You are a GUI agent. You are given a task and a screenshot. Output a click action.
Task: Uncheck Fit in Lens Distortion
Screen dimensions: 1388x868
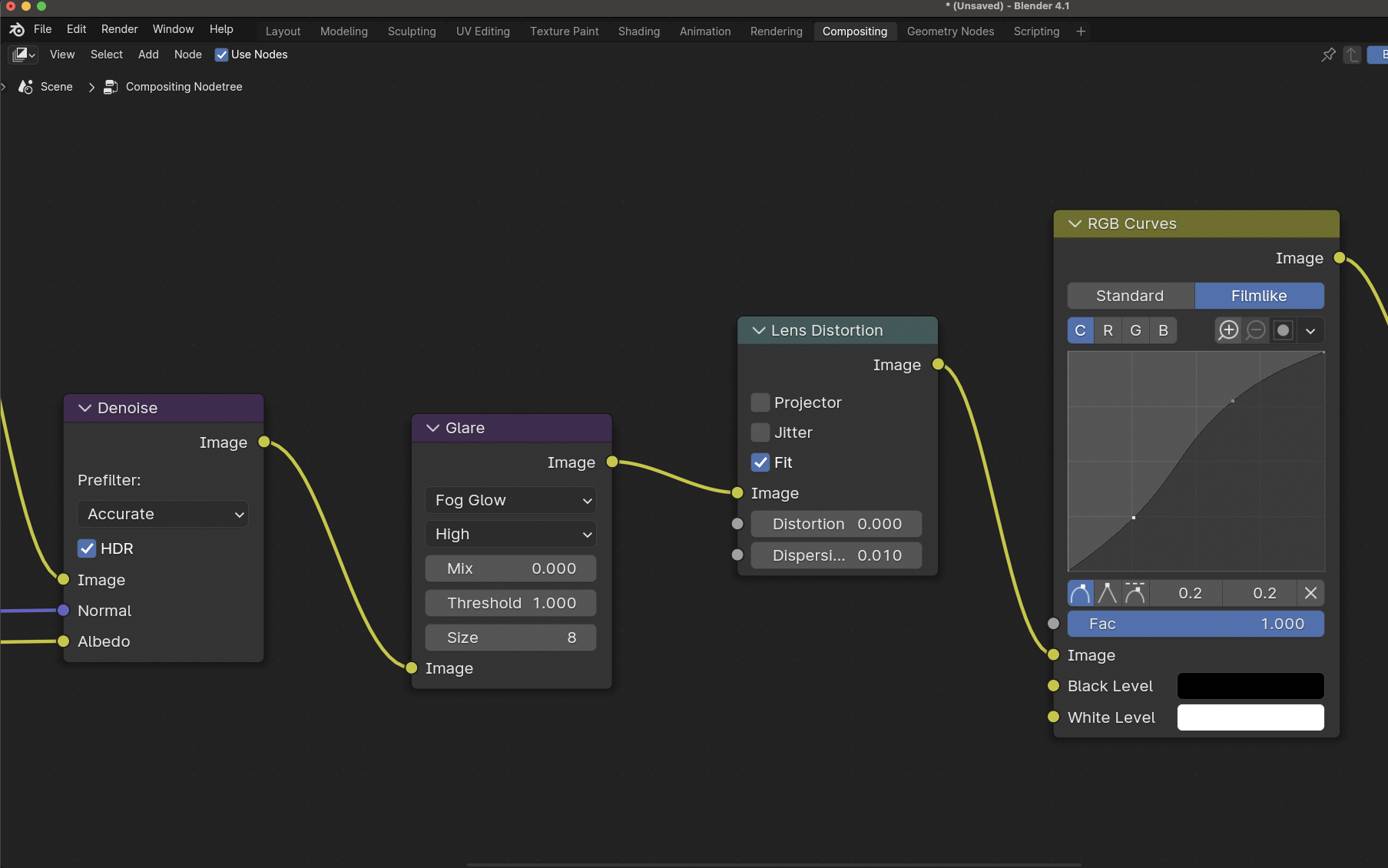pyautogui.click(x=760, y=462)
